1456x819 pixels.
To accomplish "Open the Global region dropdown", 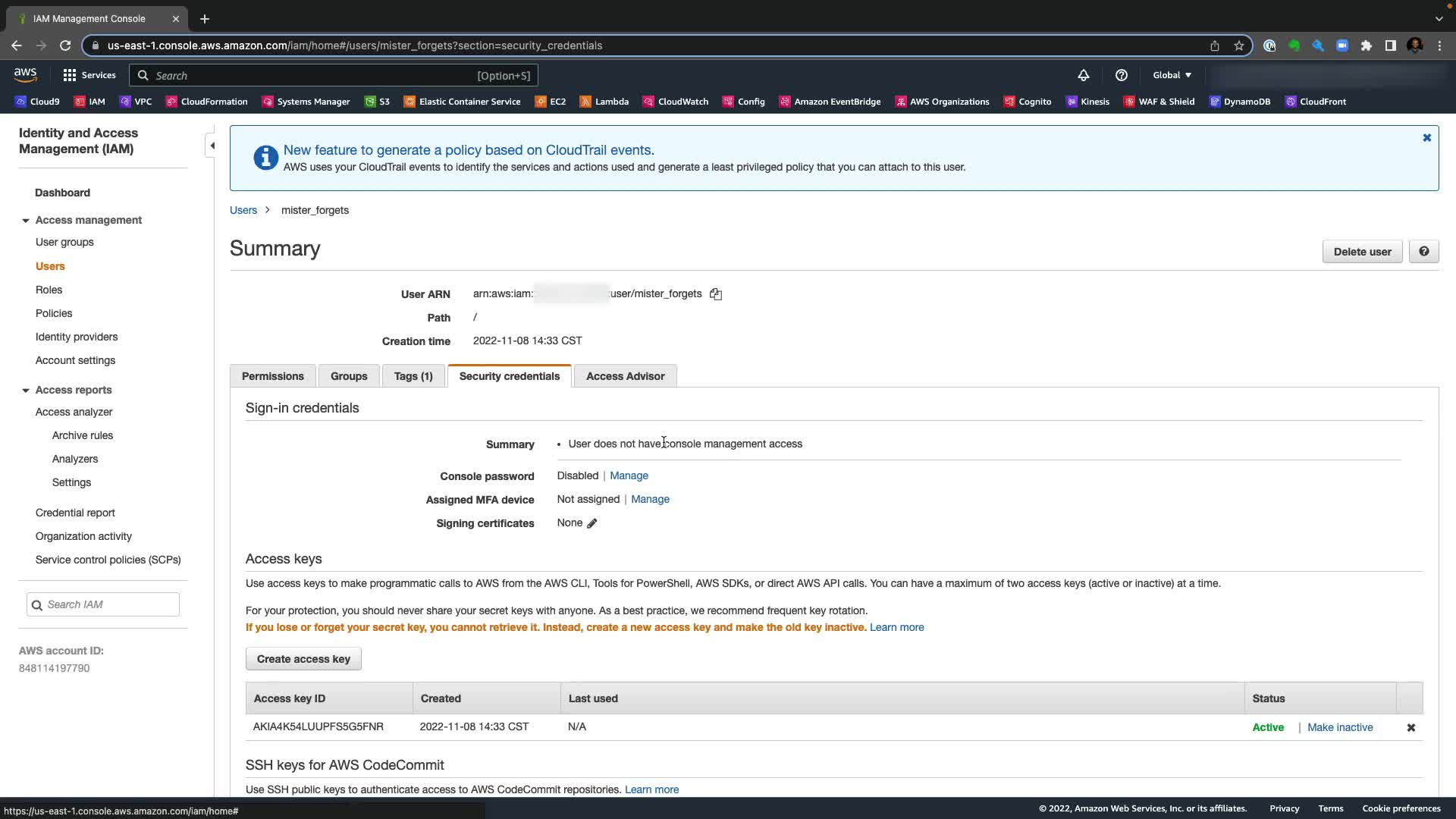I will (x=1172, y=75).
